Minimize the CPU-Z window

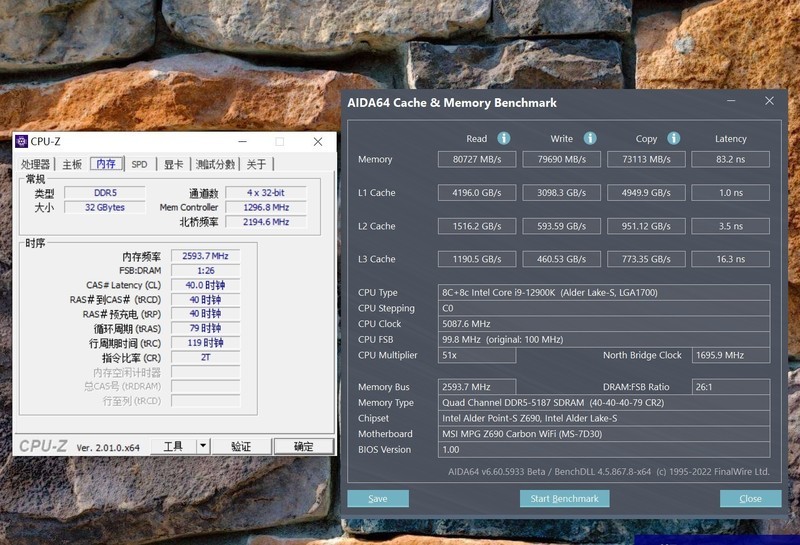tap(243, 141)
